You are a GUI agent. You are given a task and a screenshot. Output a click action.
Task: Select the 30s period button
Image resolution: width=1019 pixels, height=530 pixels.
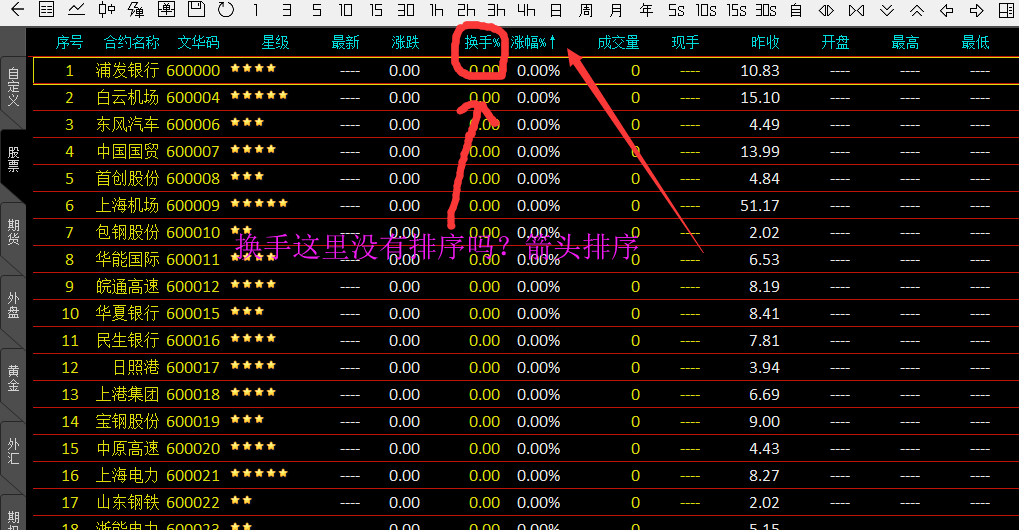pos(766,10)
